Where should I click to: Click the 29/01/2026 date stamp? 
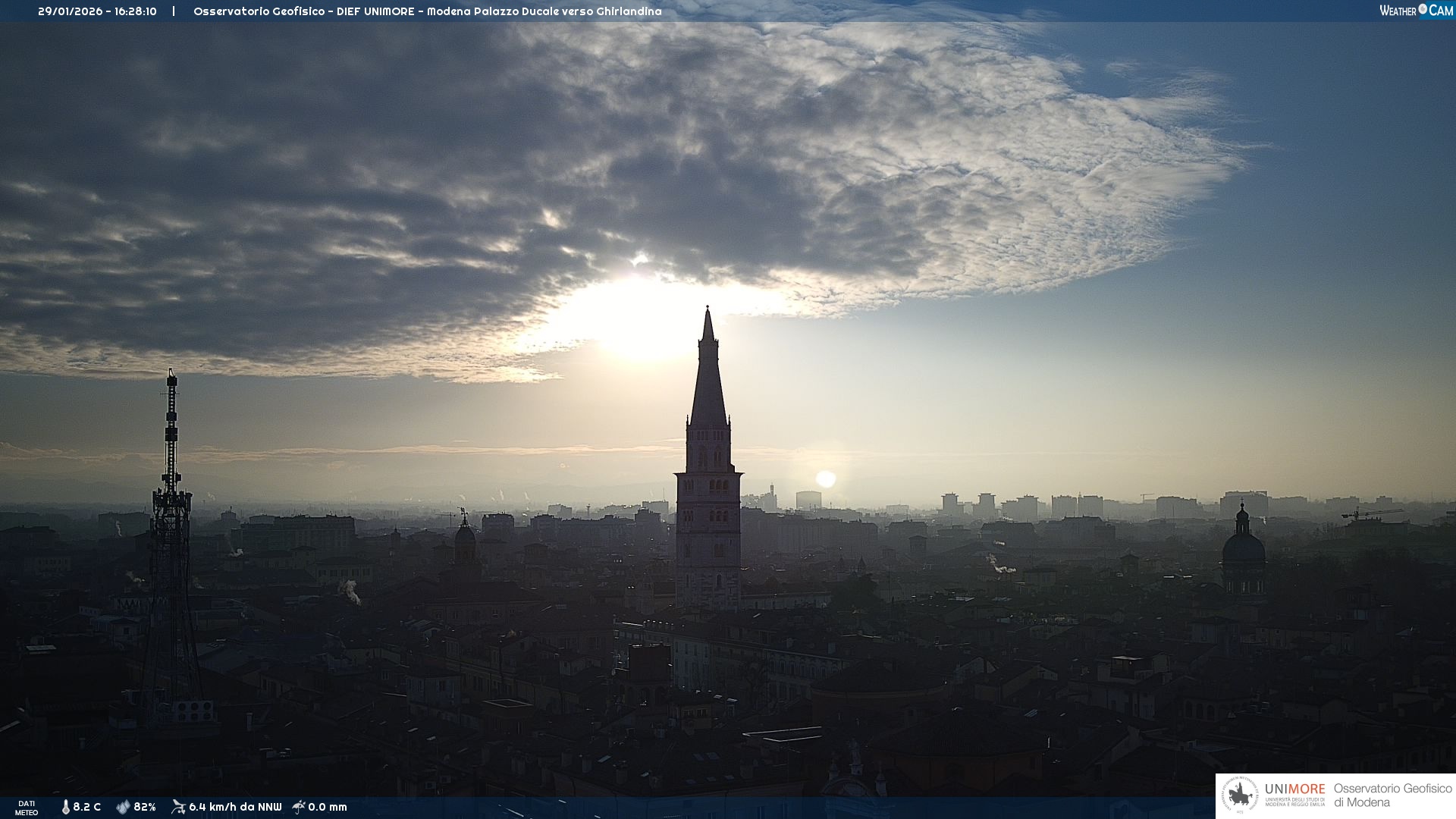[x=70, y=11]
